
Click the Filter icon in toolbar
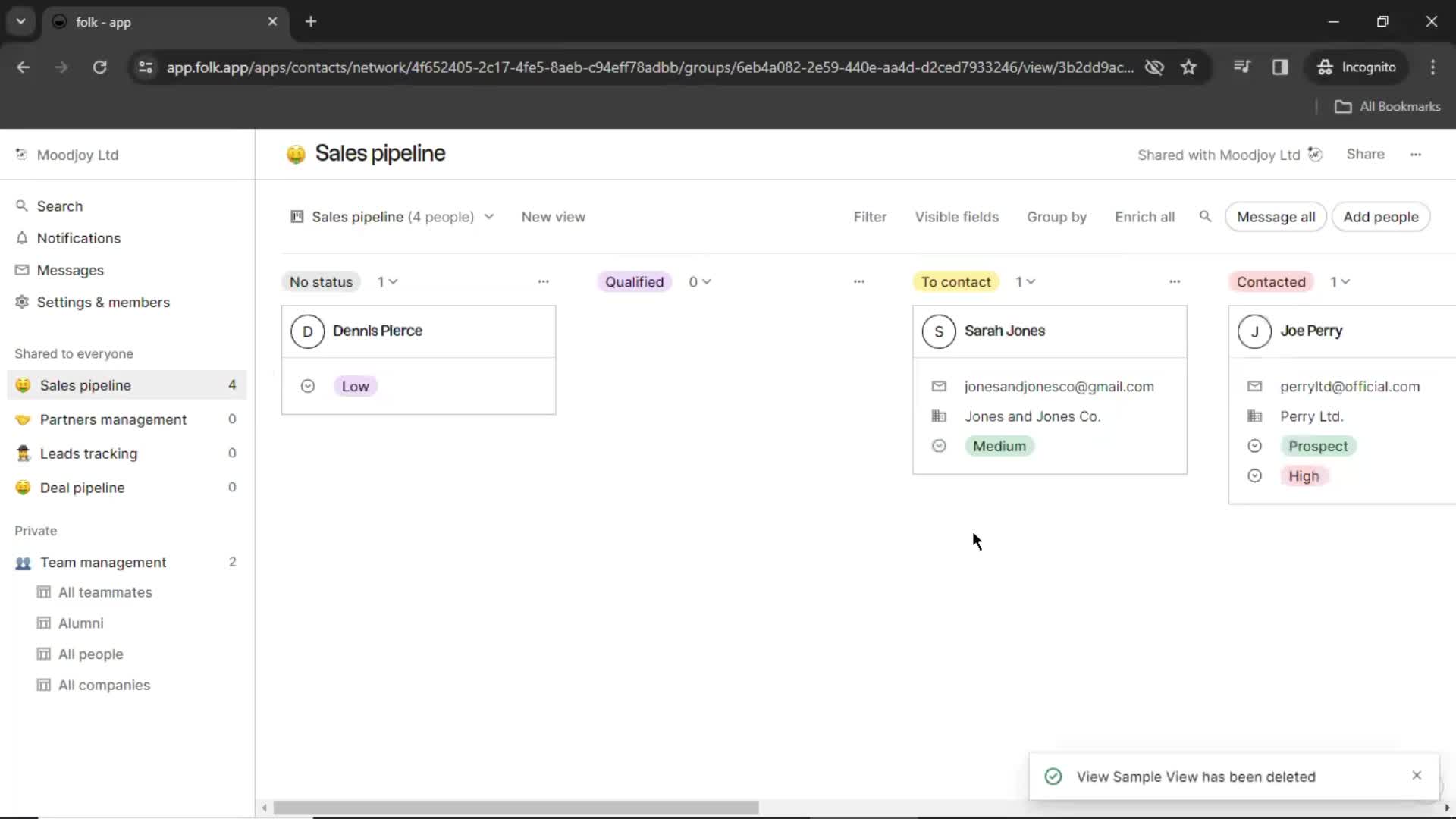[x=870, y=216]
